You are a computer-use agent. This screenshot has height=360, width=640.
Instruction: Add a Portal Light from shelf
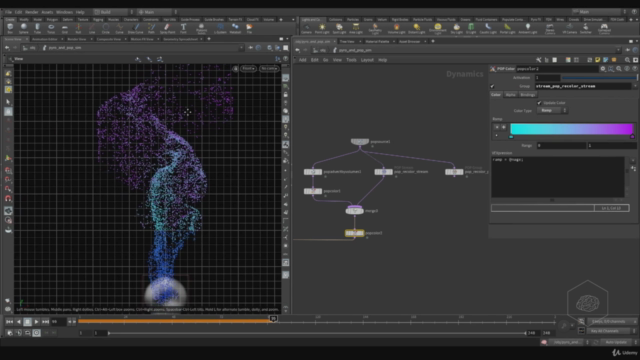(507, 29)
